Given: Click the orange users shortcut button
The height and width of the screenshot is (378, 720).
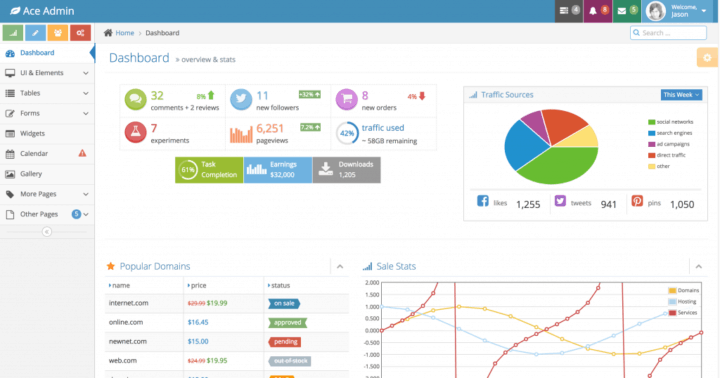Looking at the screenshot, I should [x=58, y=33].
